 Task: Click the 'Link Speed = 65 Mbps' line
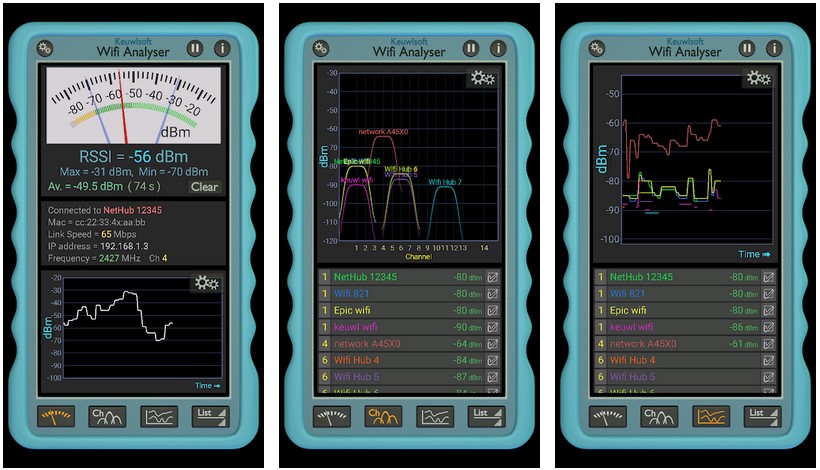click(92, 234)
